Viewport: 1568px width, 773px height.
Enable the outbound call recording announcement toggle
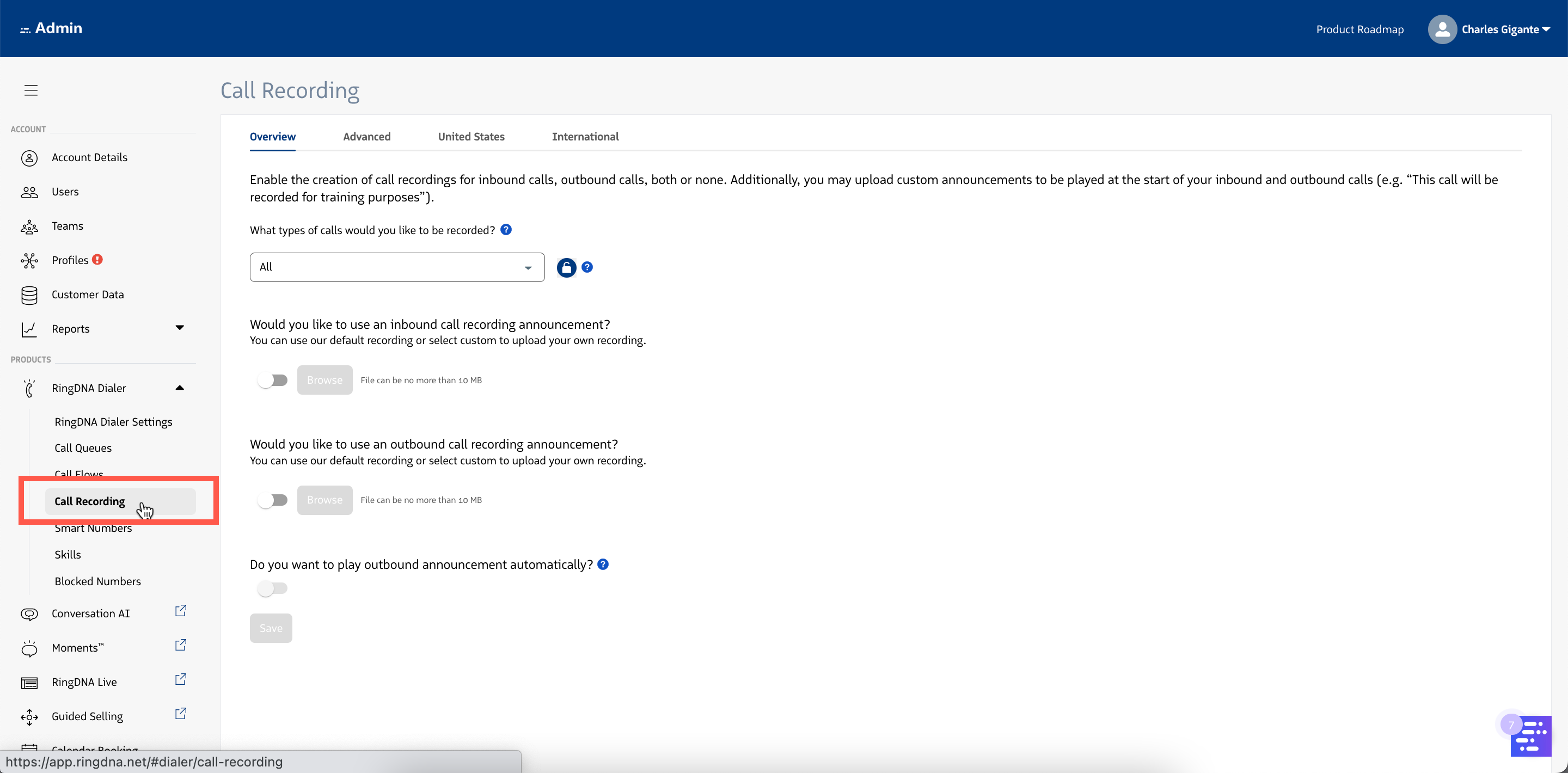tap(272, 500)
